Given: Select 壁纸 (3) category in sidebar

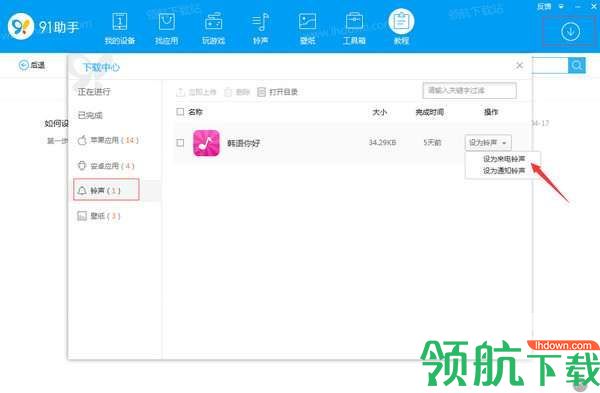Looking at the screenshot, I should coord(99,216).
